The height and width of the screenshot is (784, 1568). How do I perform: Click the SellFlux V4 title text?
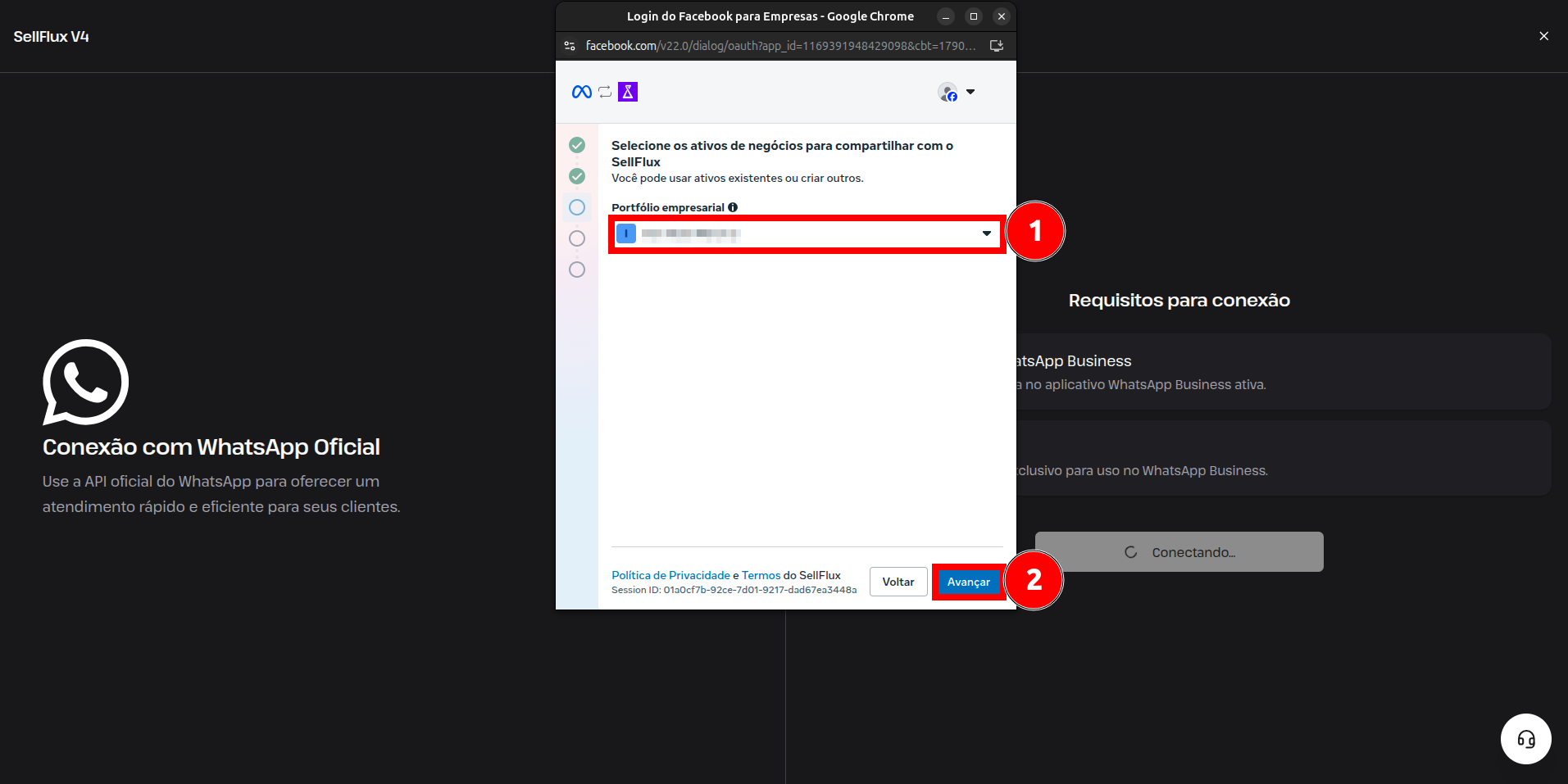(51, 37)
